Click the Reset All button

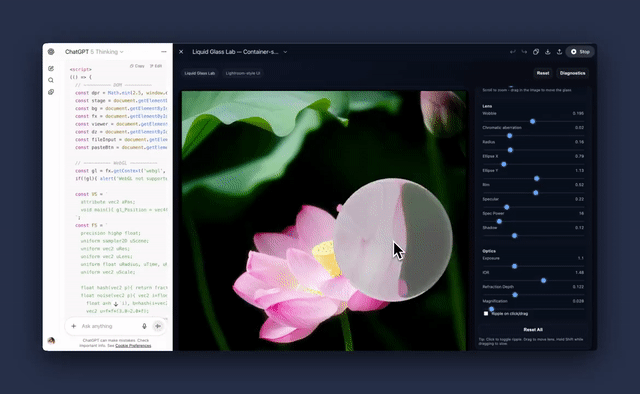click(533, 329)
